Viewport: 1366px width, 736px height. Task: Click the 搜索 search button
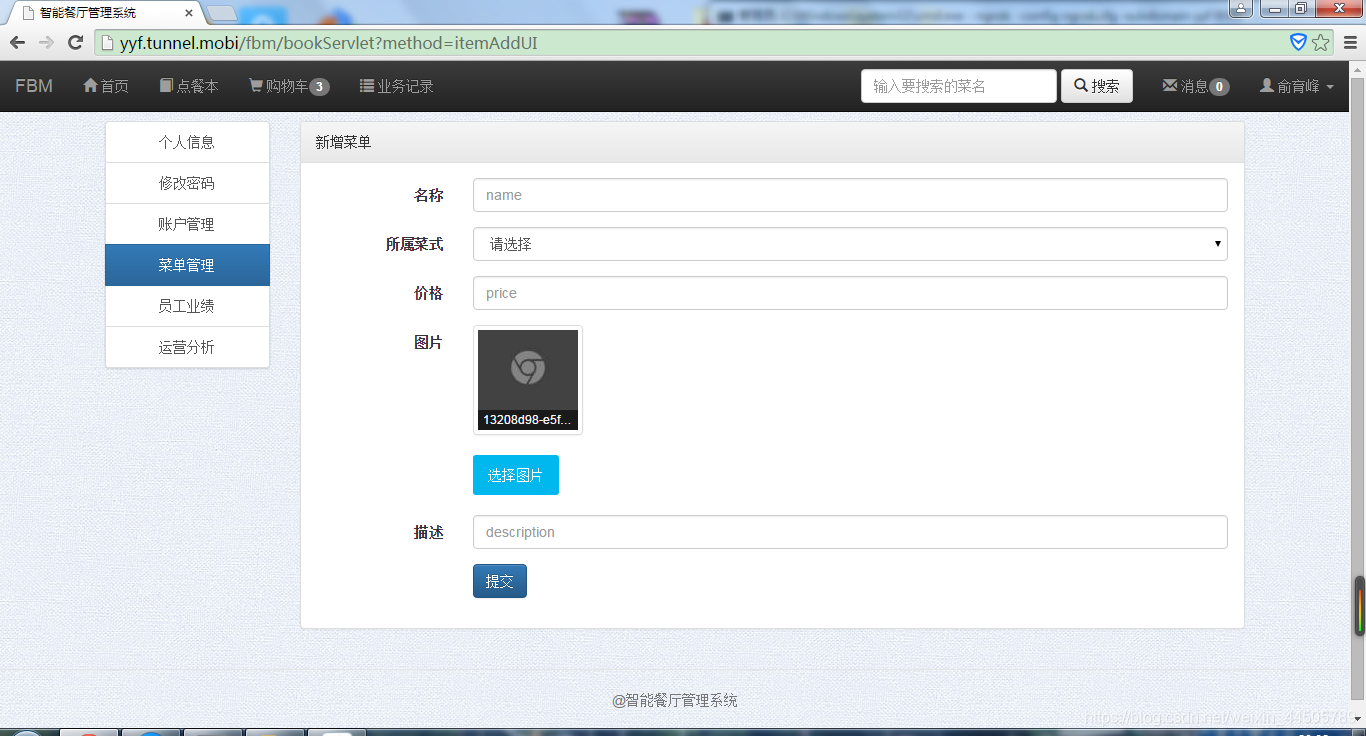coord(1097,86)
